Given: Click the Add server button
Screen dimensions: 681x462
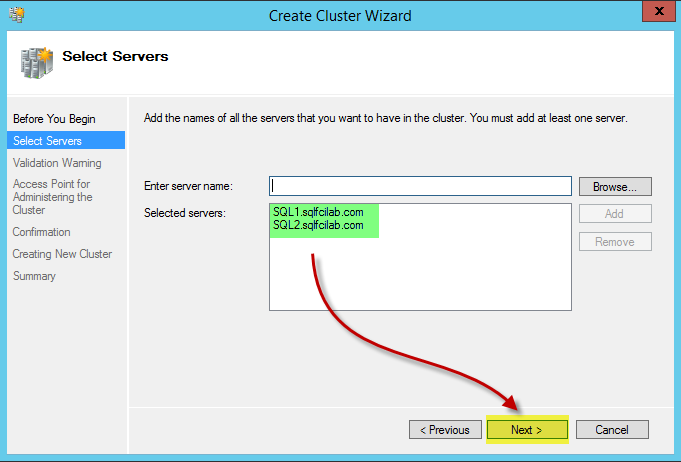Looking at the screenshot, I should [615, 214].
